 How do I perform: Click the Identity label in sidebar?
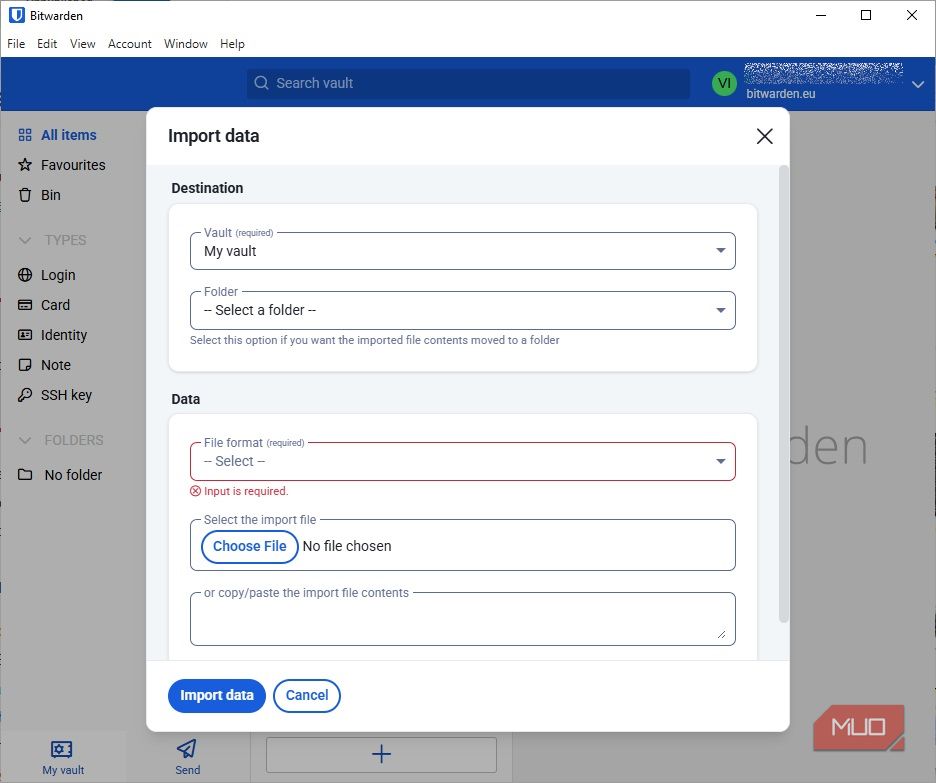click(64, 335)
